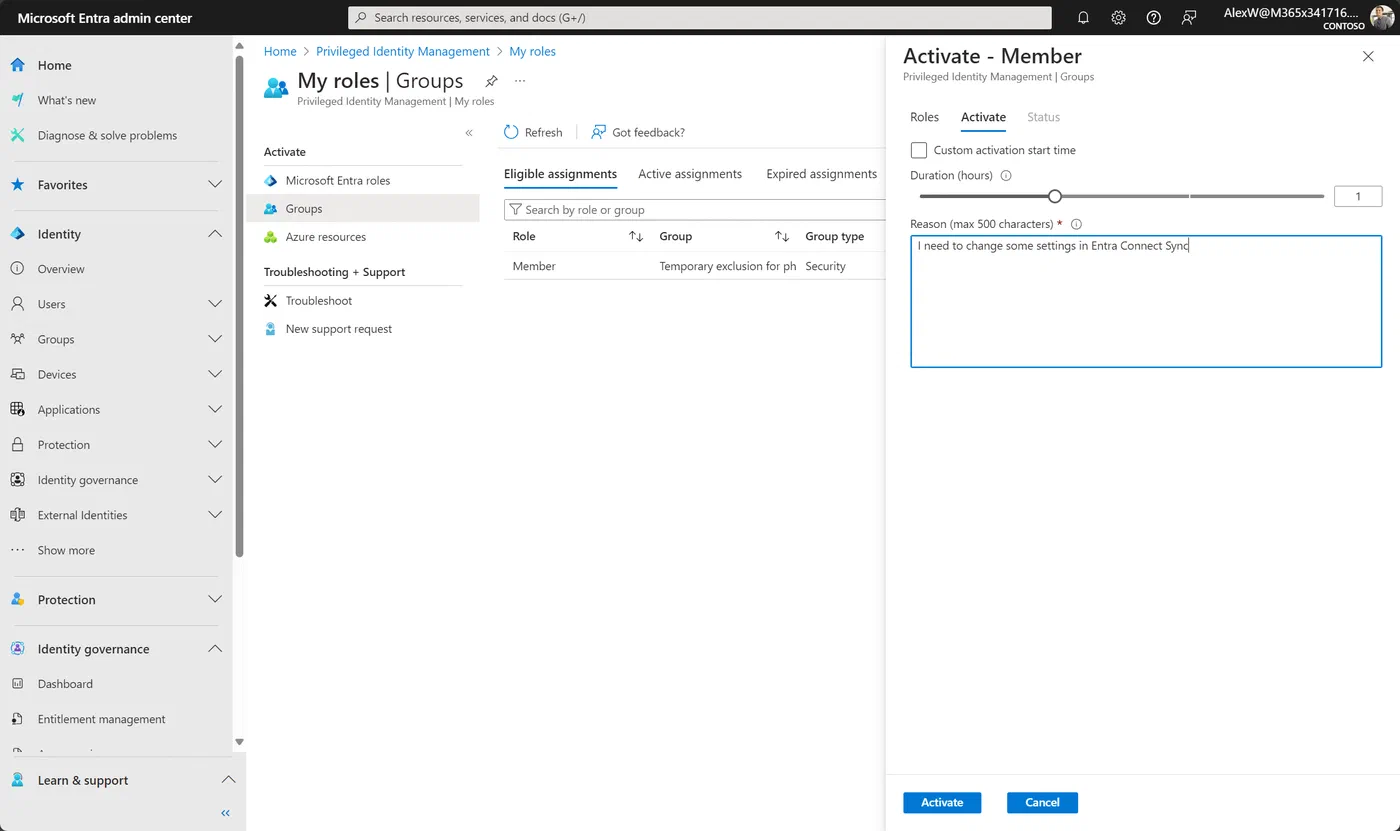The image size is (1400, 831).
Task: Pin the My roles blade
Action: pyautogui.click(x=491, y=81)
